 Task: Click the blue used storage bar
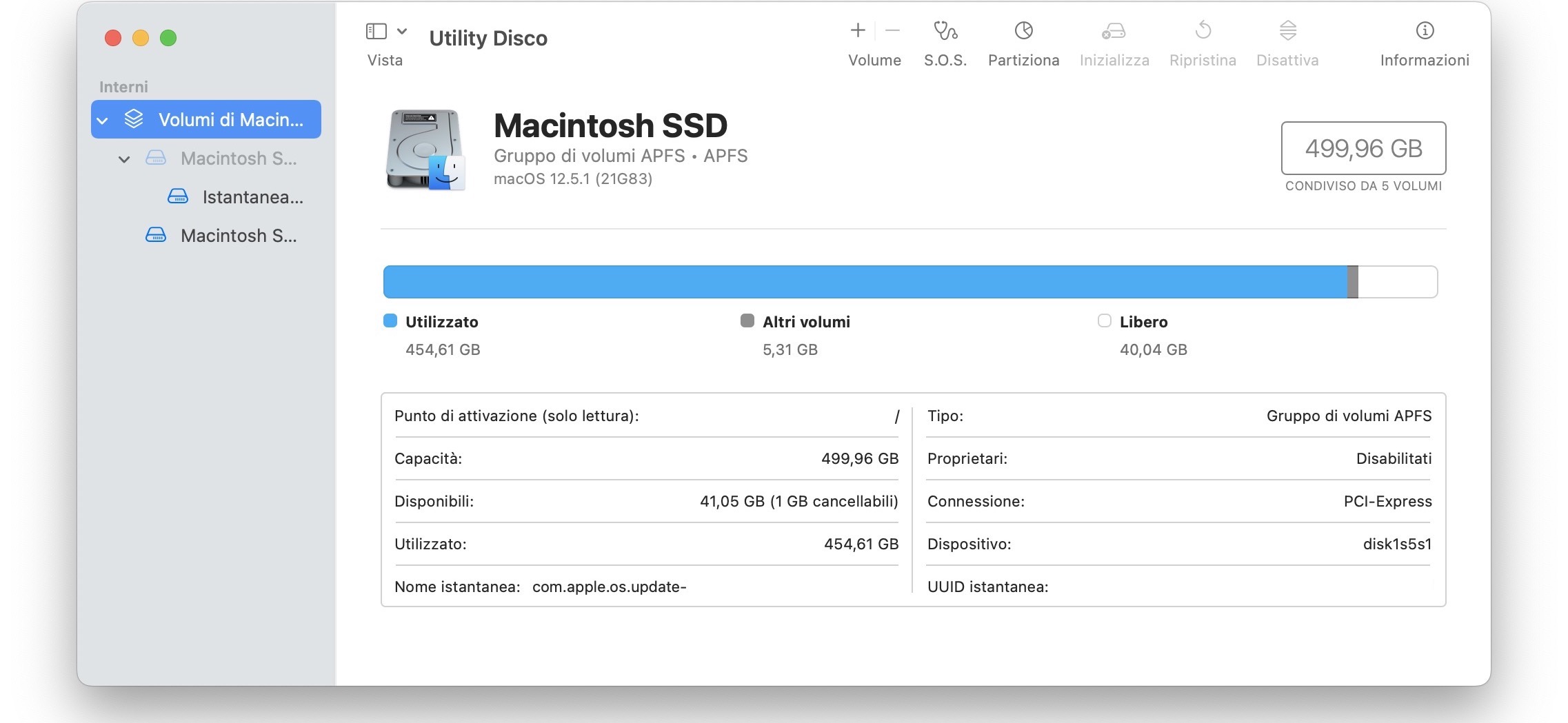coord(864,282)
